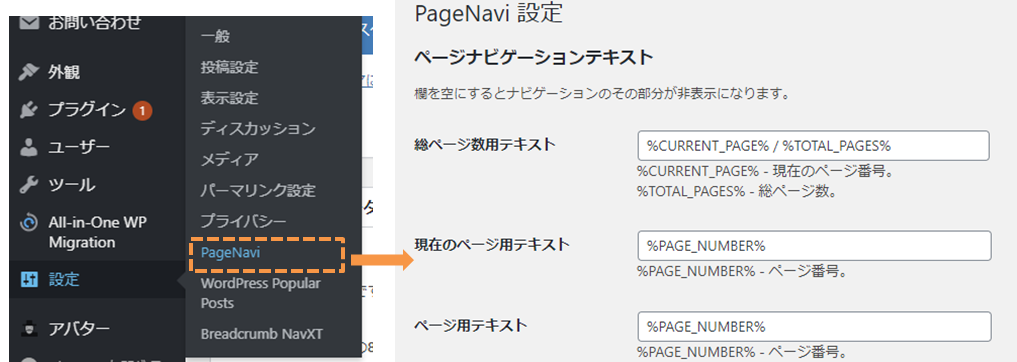Focus the ページ用テキスト input field
The image size is (1017, 362).
click(815, 326)
